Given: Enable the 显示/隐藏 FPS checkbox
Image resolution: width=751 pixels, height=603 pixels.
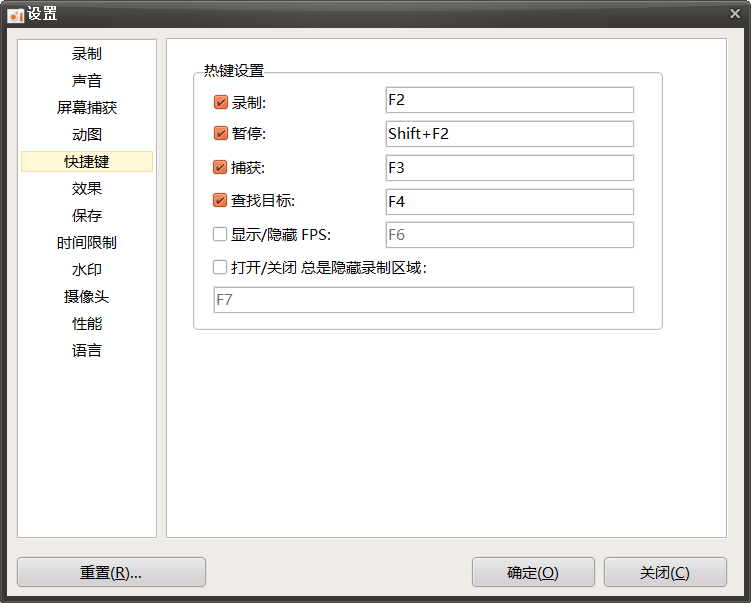Looking at the screenshot, I should (x=220, y=234).
